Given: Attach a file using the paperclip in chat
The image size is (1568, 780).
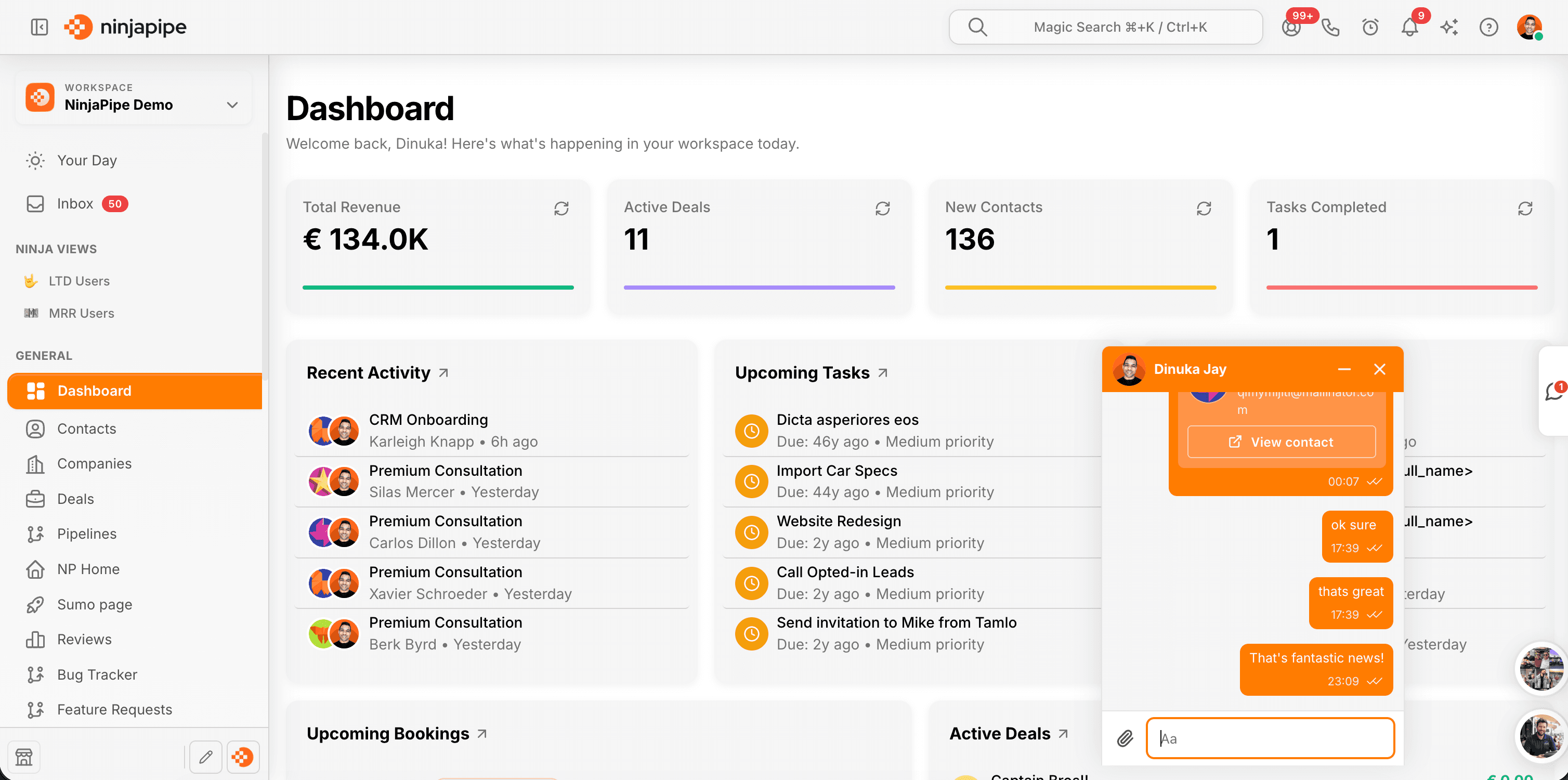Looking at the screenshot, I should (1125, 738).
